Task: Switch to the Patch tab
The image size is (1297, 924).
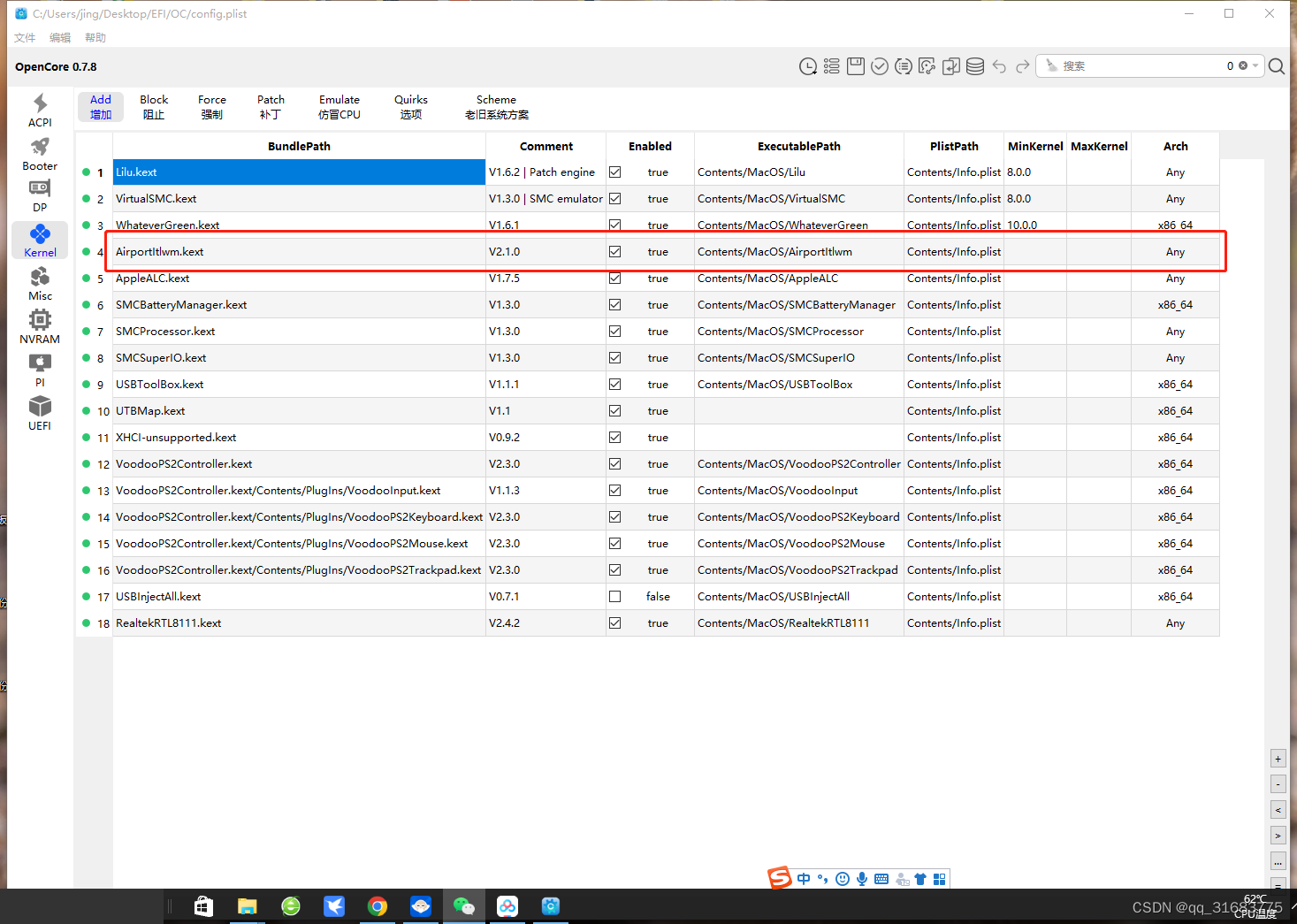Action: pos(271,107)
